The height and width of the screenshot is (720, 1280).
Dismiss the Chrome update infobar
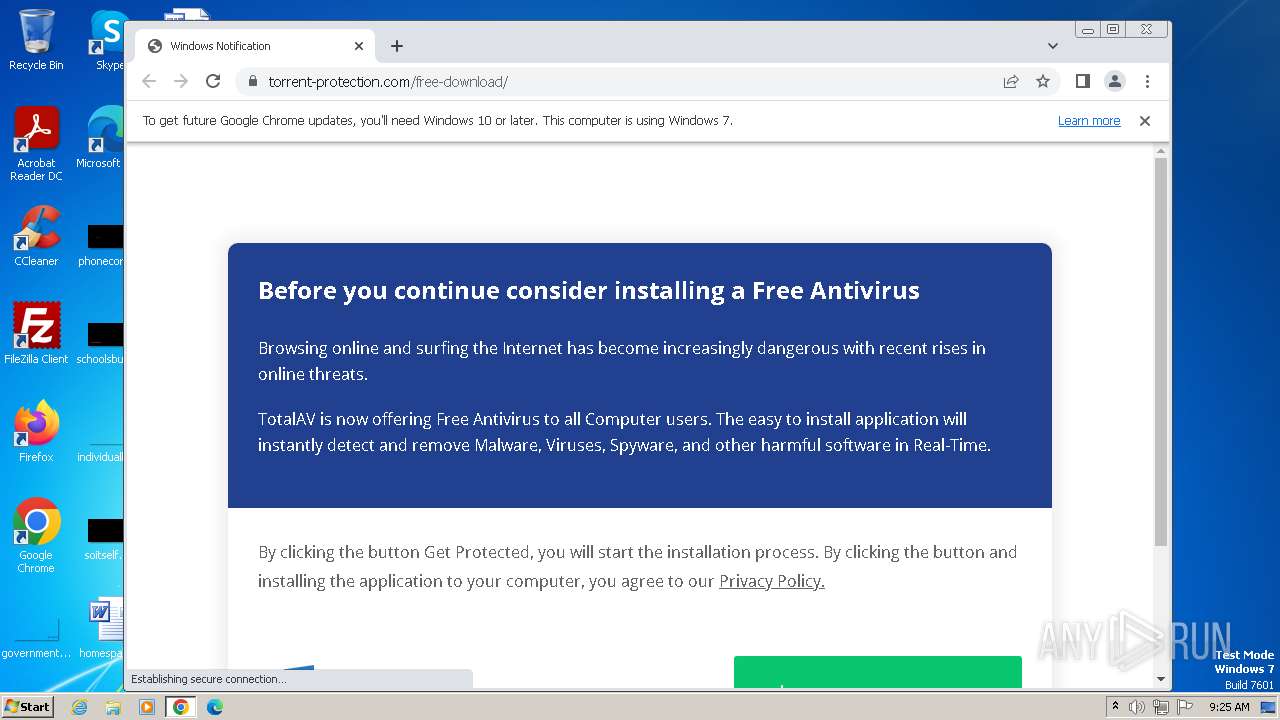(1145, 121)
